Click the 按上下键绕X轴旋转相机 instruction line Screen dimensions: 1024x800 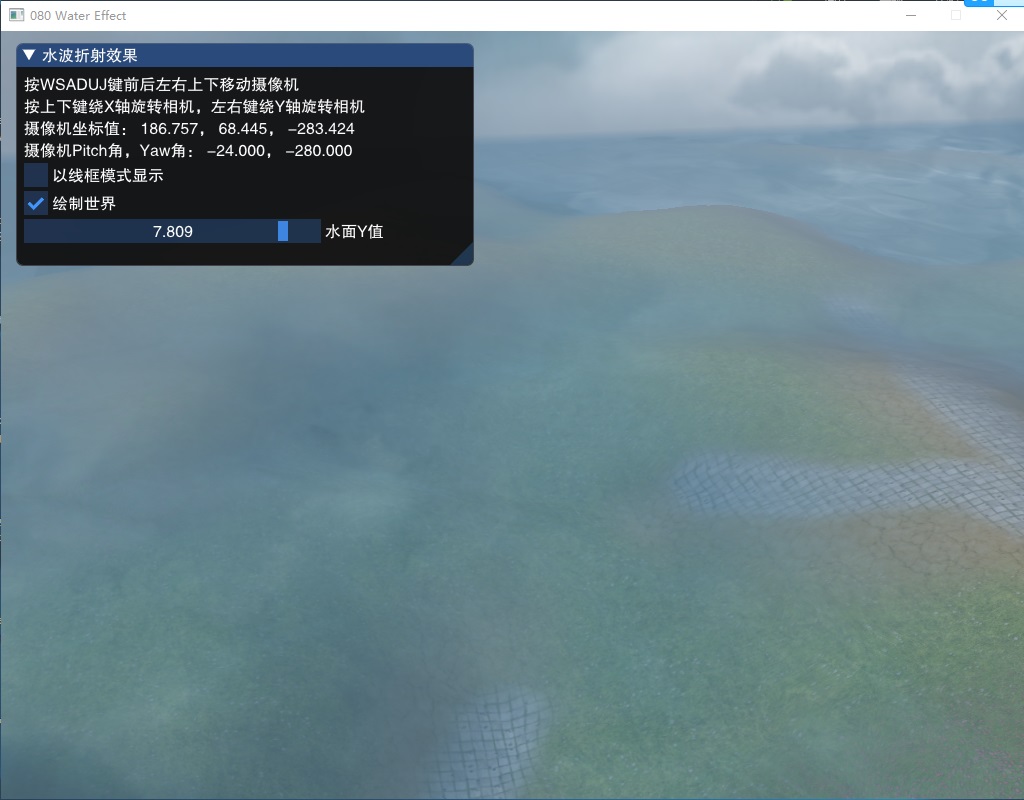(x=195, y=106)
